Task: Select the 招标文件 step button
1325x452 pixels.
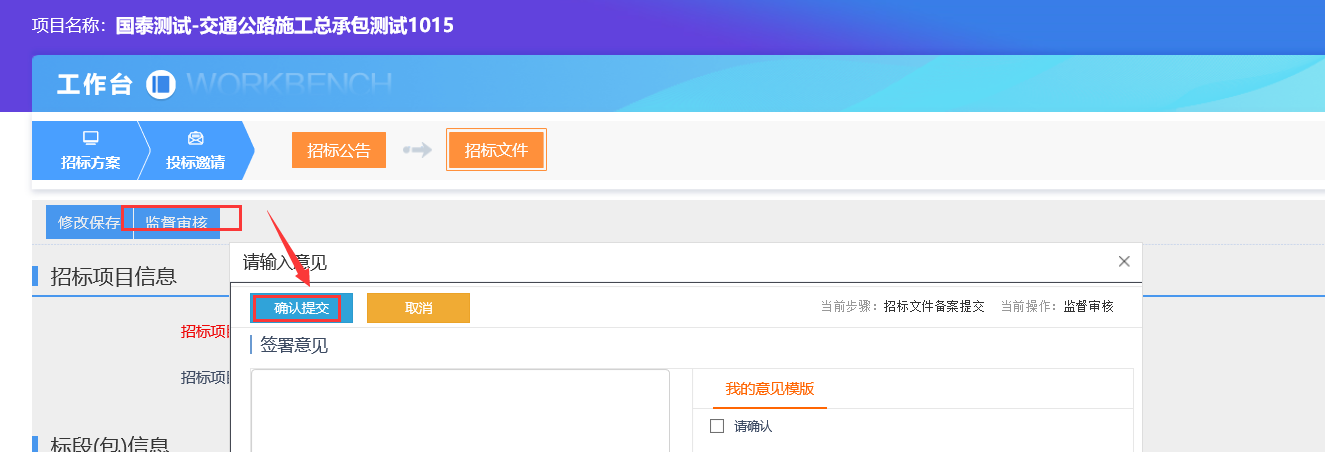Action: point(496,151)
